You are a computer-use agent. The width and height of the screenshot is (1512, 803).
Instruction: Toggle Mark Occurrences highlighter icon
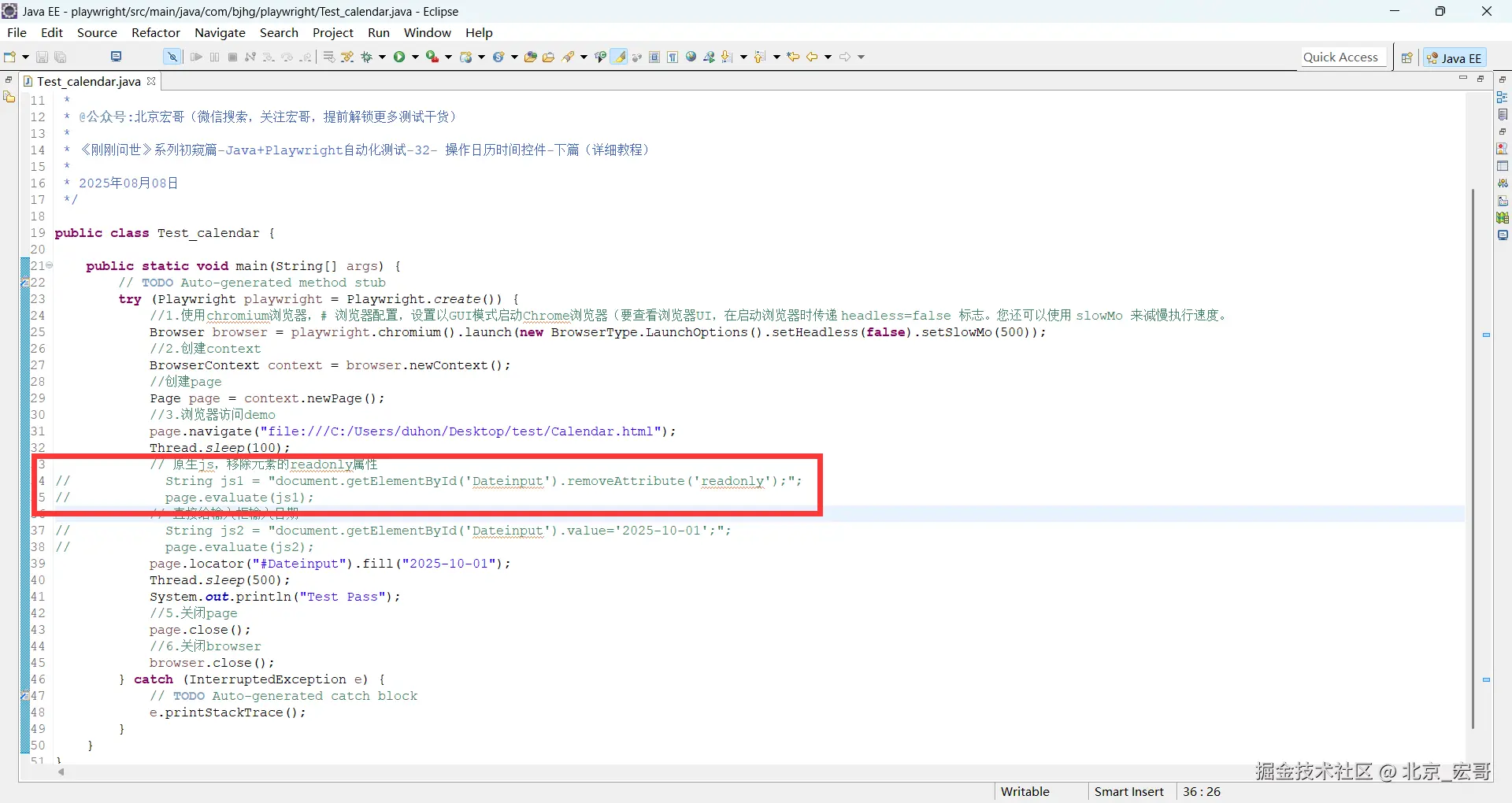point(620,57)
